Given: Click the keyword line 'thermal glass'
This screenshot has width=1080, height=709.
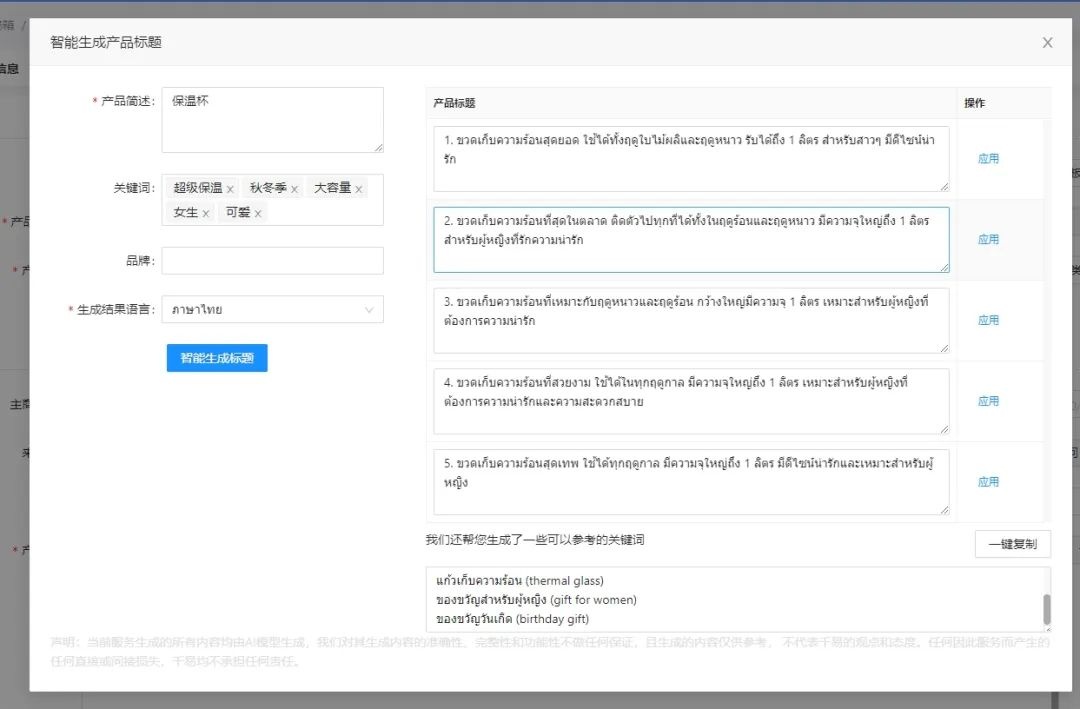Looking at the screenshot, I should point(520,581).
